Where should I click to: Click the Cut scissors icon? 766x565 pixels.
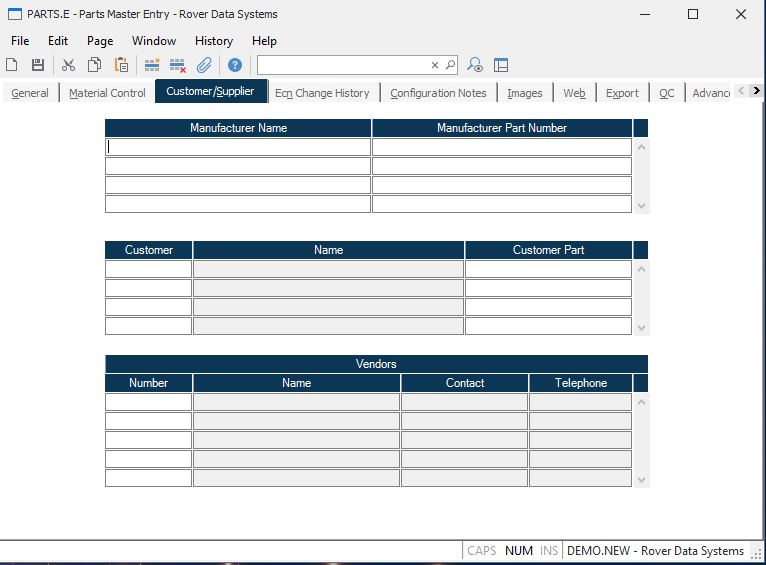(x=68, y=65)
